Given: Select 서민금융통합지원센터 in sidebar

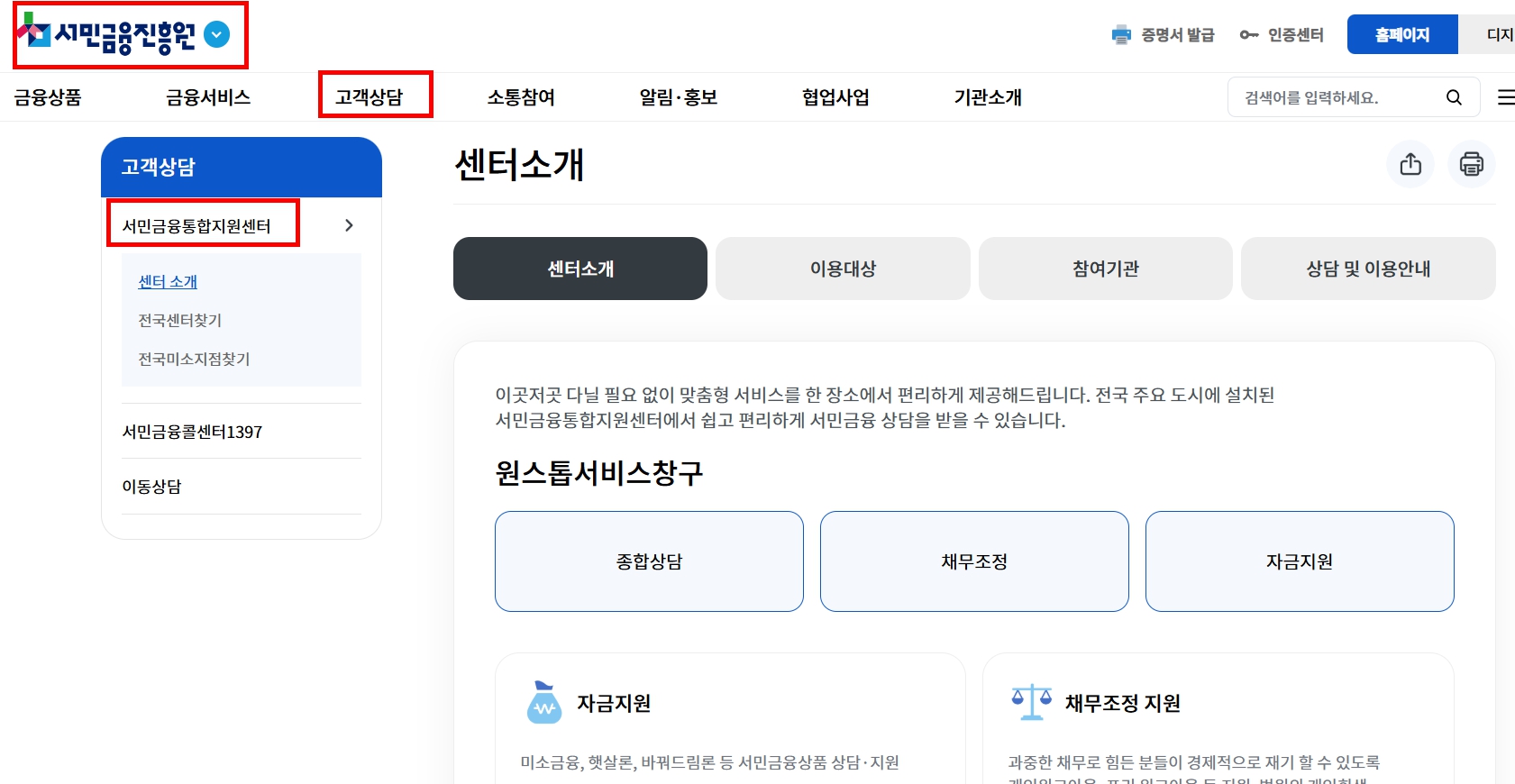Looking at the screenshot, I should [x=196, y=226].
